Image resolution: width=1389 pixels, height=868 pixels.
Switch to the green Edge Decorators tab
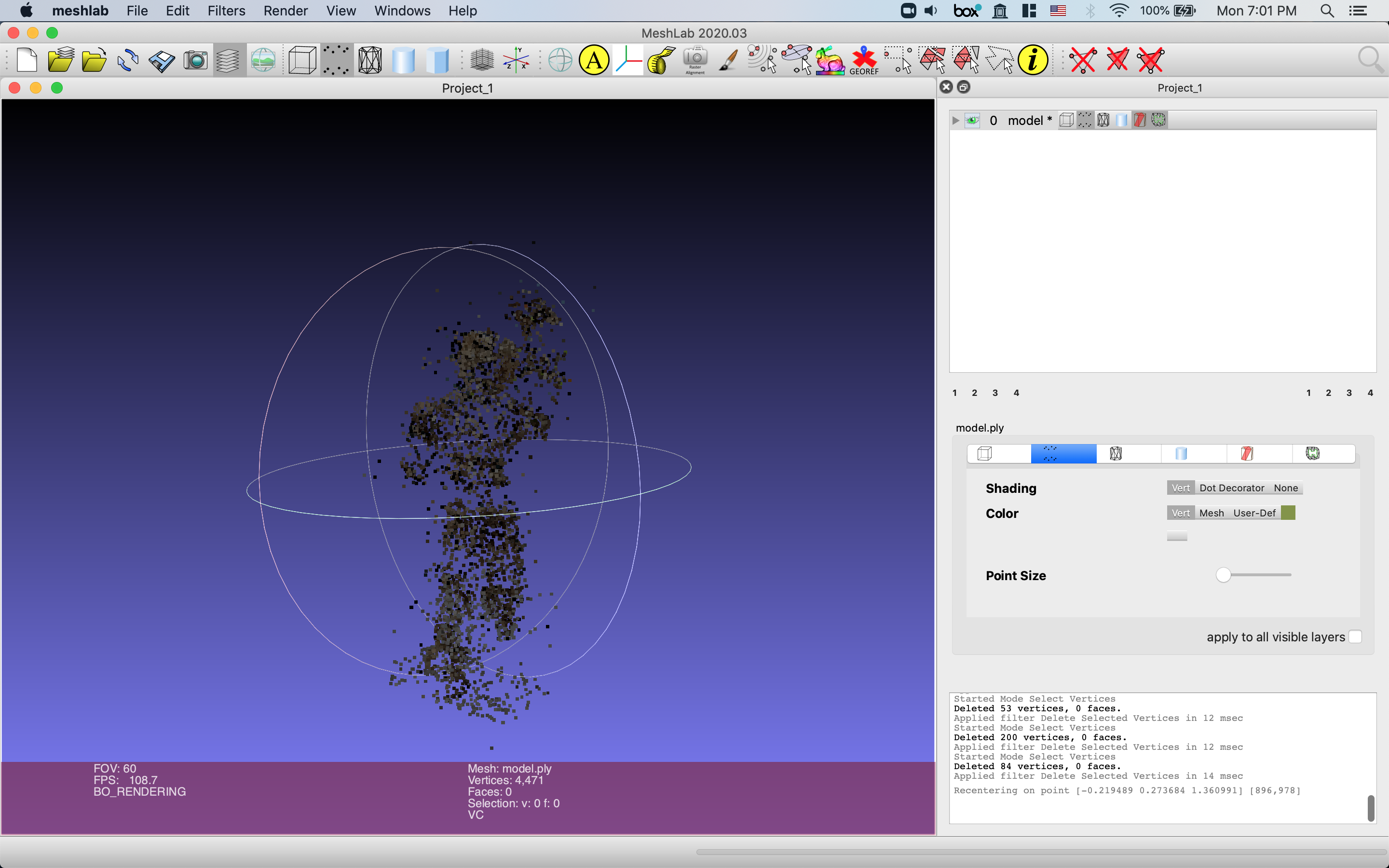[x=1323, y=453]
